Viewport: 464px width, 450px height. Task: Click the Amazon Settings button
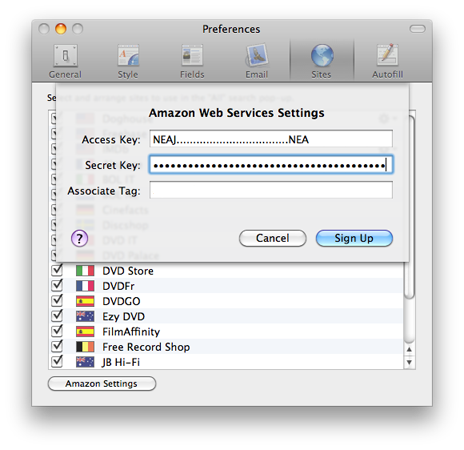[102, 384]
